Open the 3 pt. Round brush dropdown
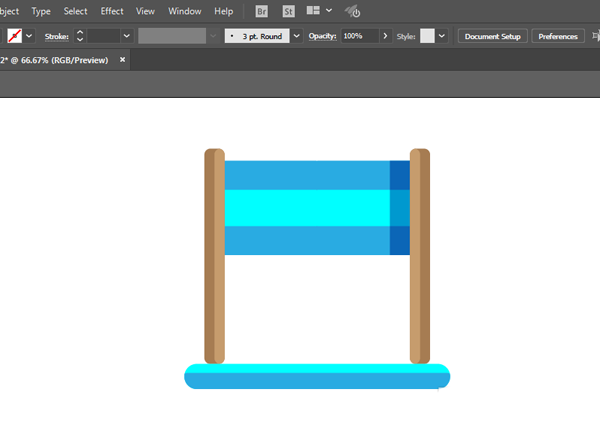Image resolution: width=600 pixels, height=444 pixels. pos(296,36)
